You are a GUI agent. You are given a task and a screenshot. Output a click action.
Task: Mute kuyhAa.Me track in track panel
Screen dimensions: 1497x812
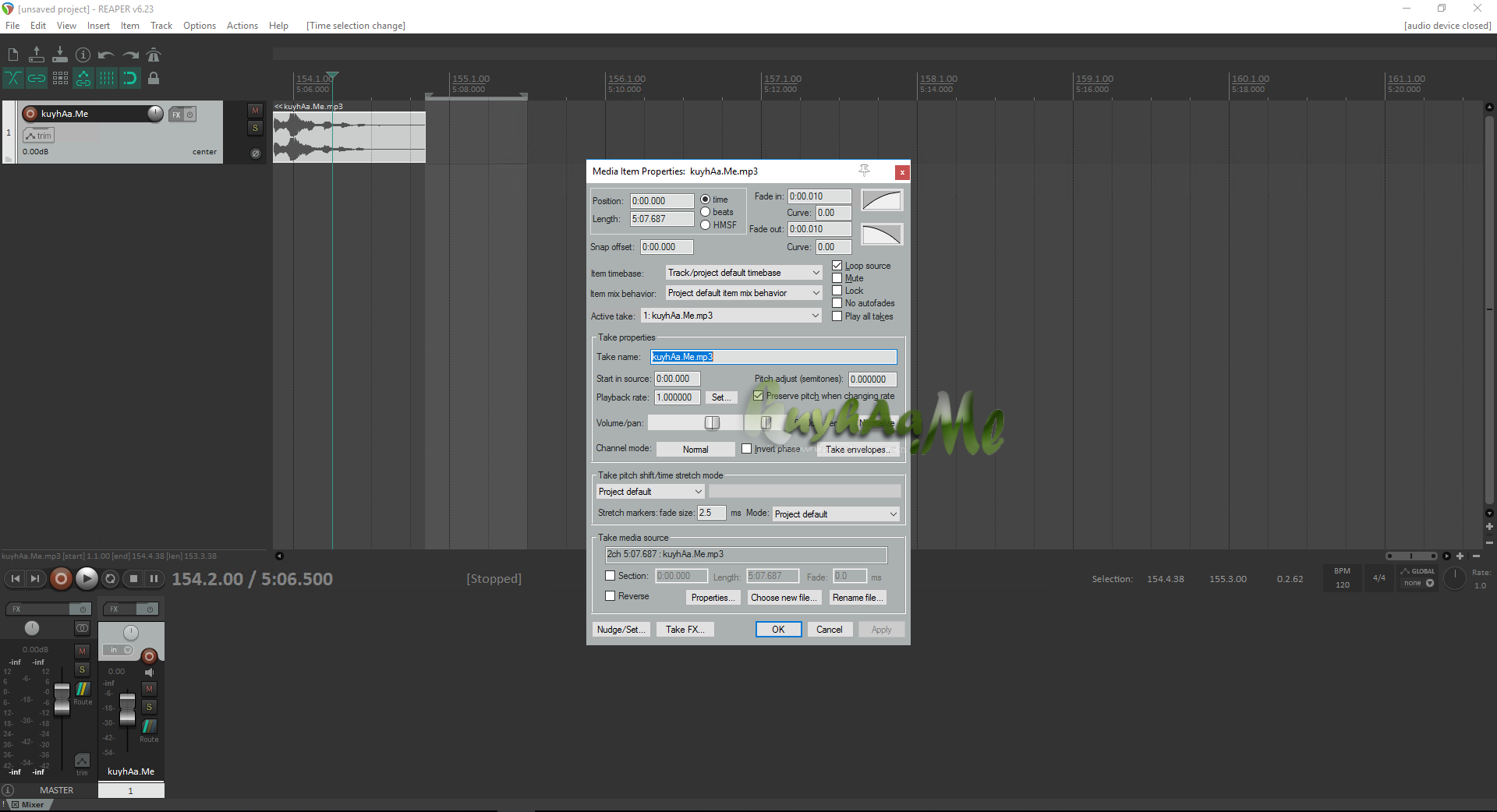click(255, 111)
